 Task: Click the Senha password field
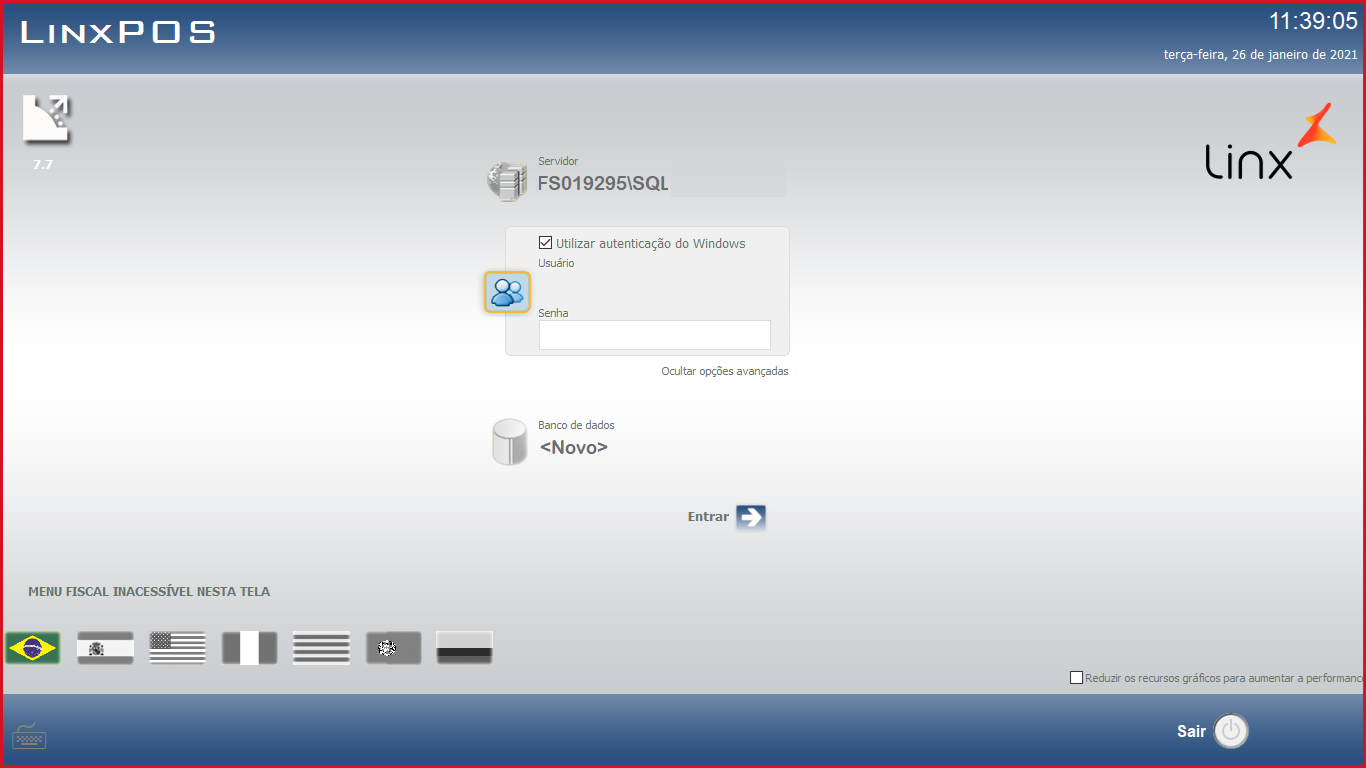[x=655, y=335]
